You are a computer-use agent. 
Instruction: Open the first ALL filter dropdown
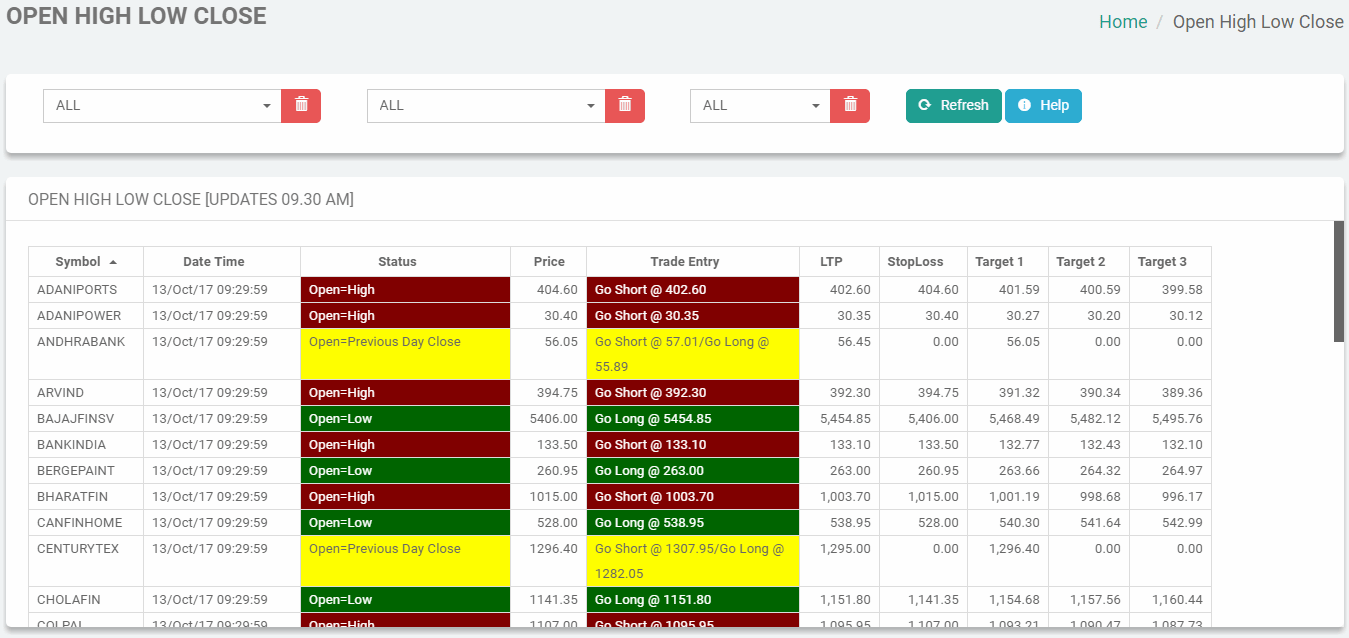[x=162, y=105]
